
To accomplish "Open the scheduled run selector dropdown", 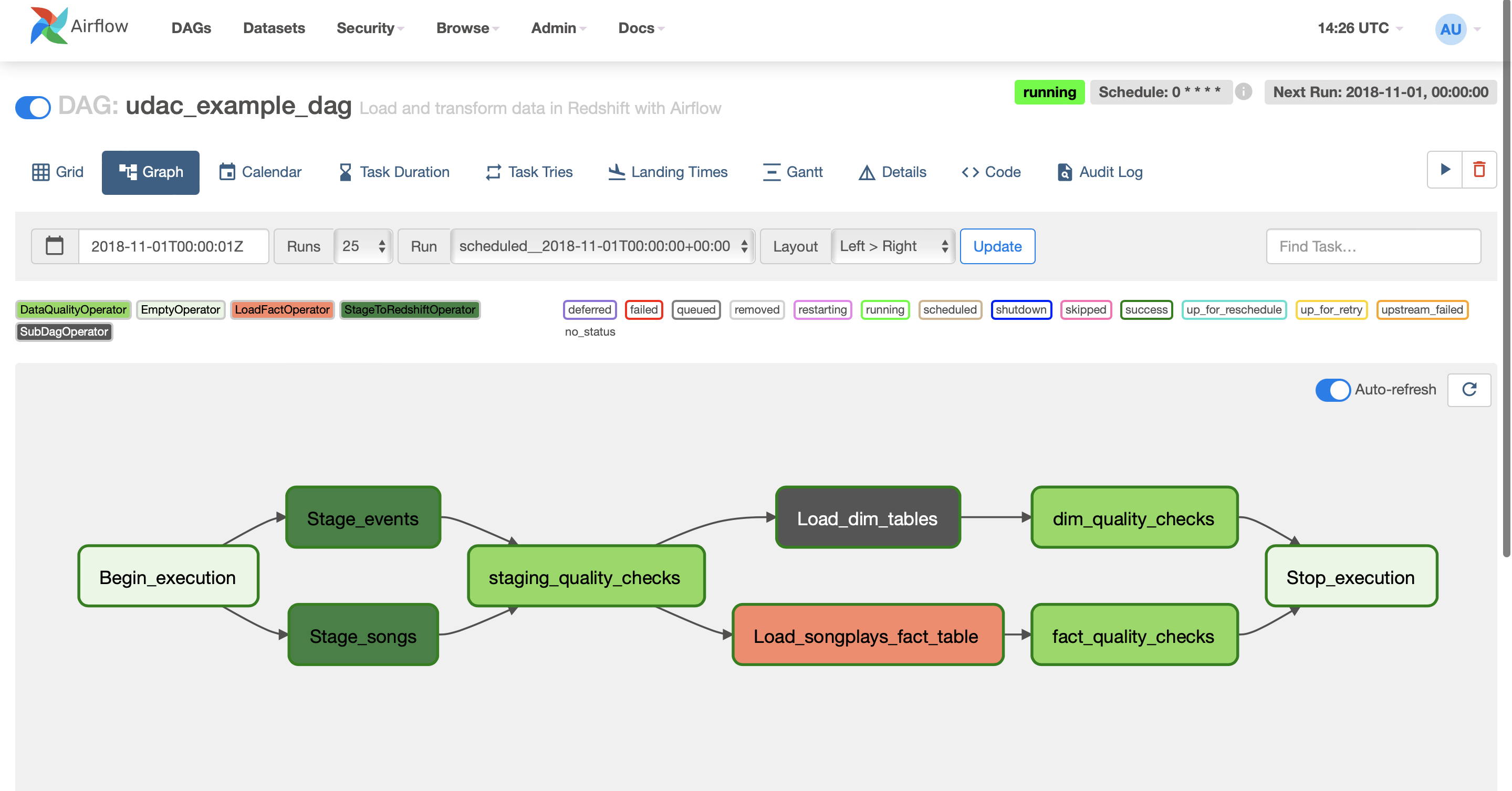I will pos(602,246).
